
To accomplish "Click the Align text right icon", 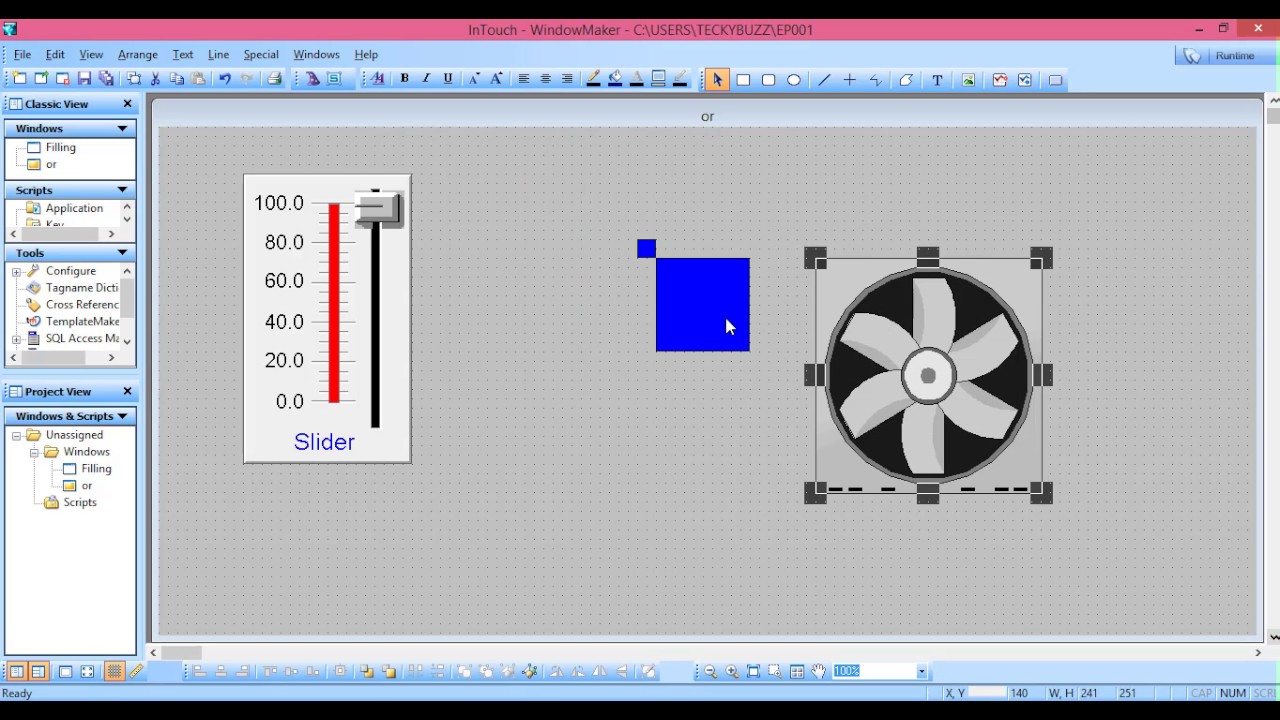I will click(567, 79).
